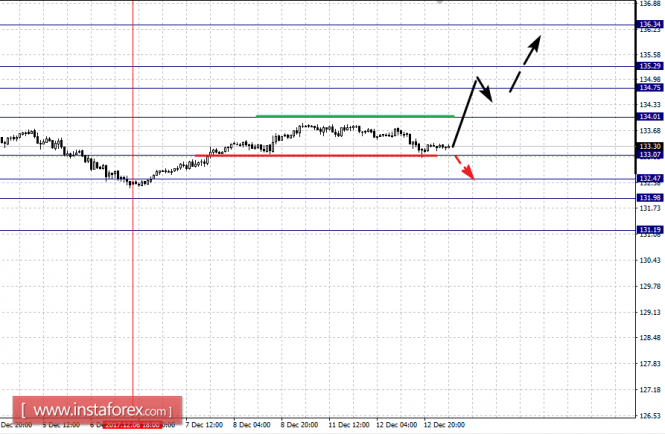The image size is (665, 434).
Task: Select the 135.29 price level label
Action: click(650, 66)
